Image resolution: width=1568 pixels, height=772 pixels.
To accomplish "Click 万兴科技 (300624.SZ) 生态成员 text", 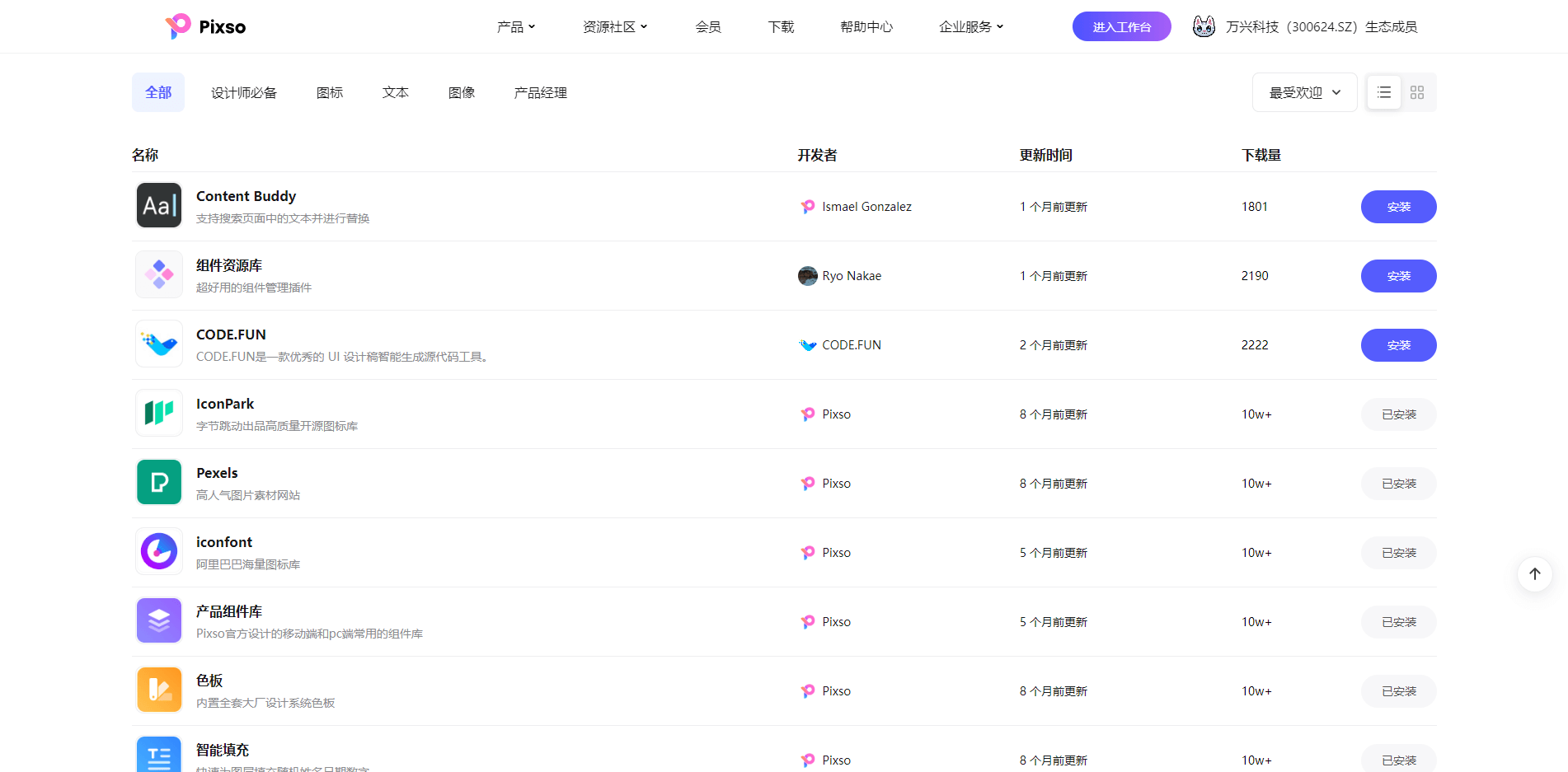I will pos(1322,27).
